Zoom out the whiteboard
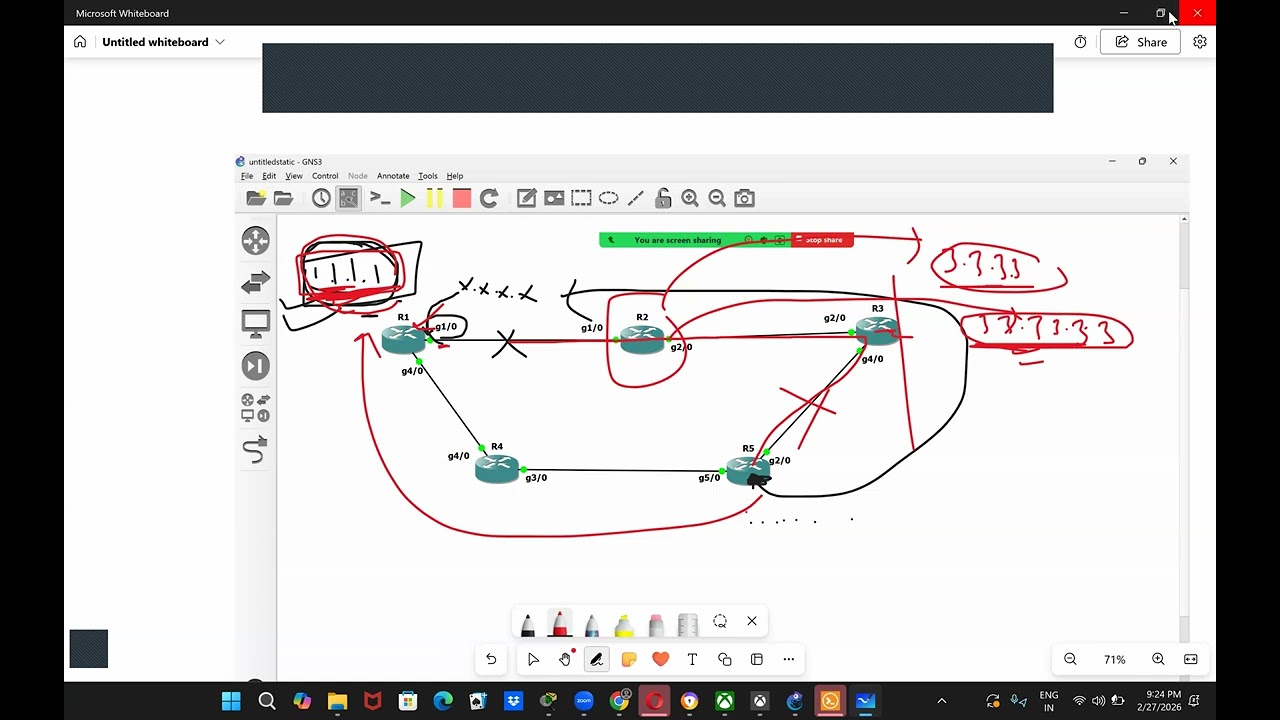This screenshot has width=1280, height=720. click(1070, 659)
